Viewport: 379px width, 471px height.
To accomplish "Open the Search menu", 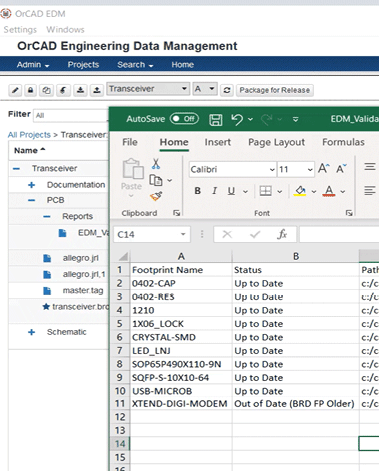I will click(135, 65).
